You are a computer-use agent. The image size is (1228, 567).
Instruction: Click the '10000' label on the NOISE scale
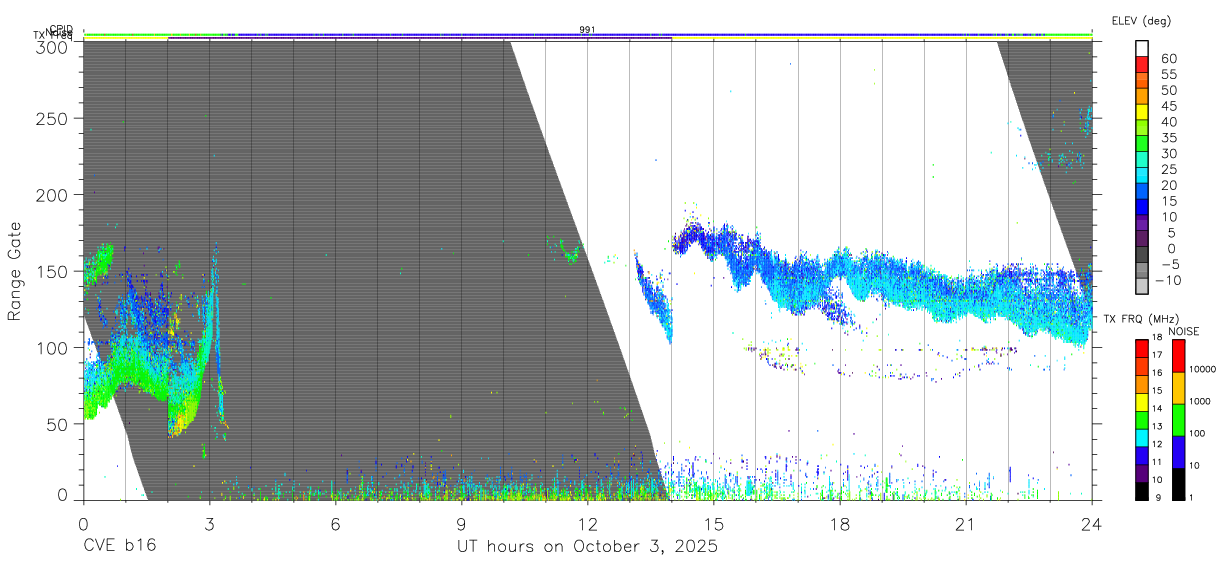(1202, 369)
